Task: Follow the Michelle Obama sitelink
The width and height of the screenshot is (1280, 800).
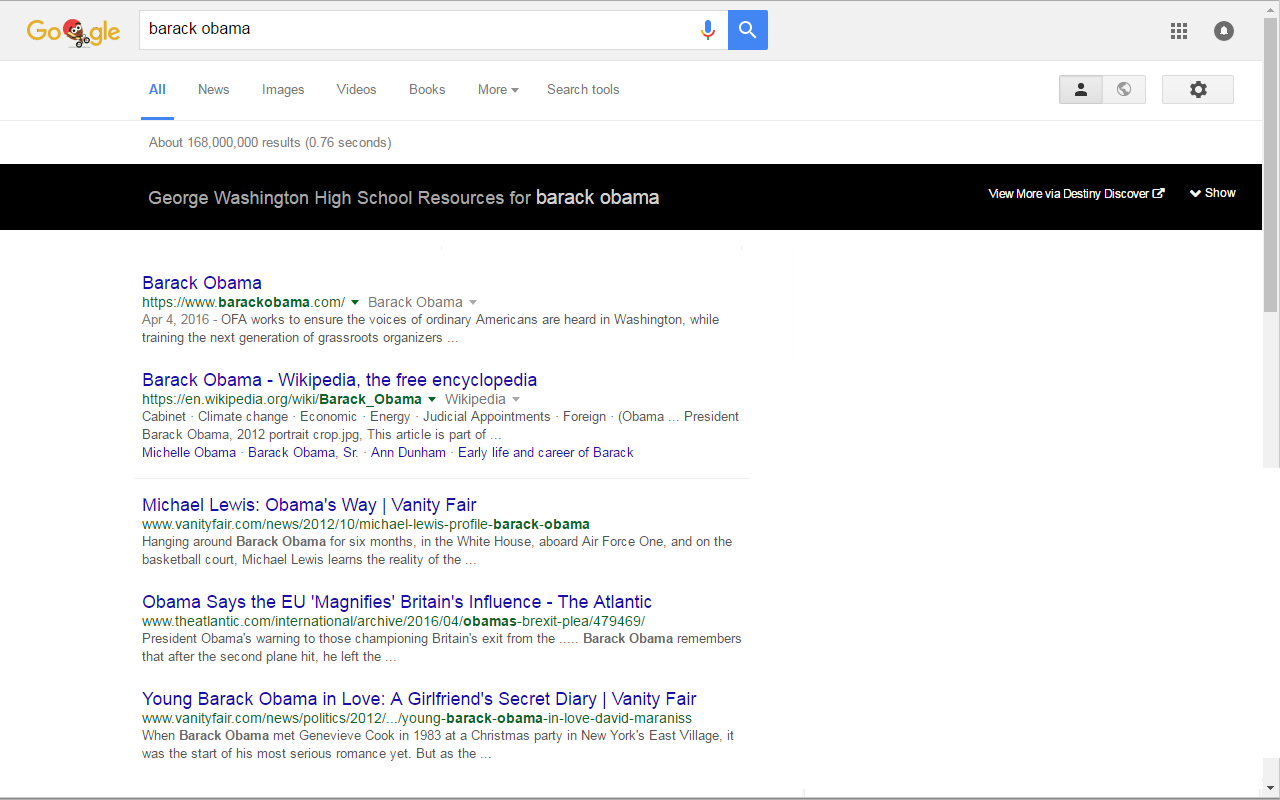Action: point(189,453)
